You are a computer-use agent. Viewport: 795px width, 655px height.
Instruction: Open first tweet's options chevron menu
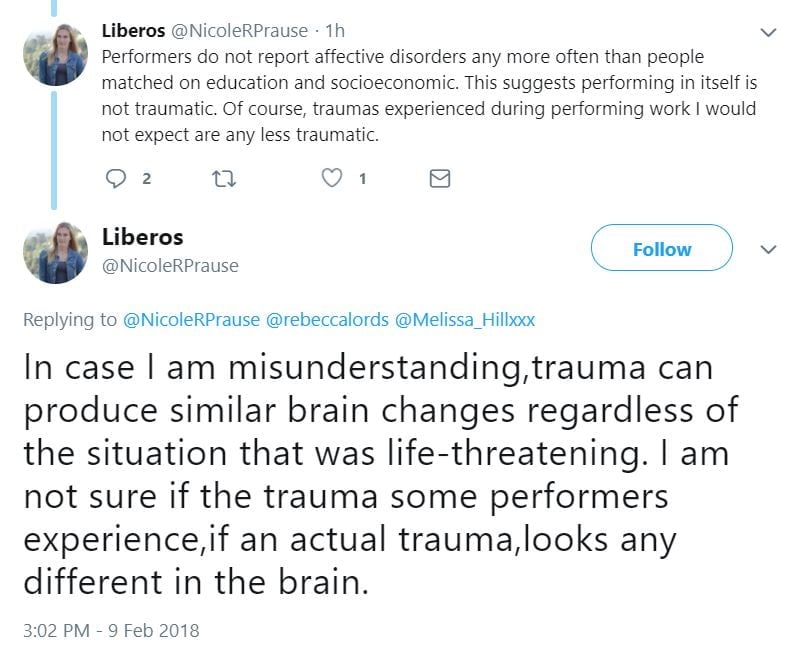[x=768, y=32]
